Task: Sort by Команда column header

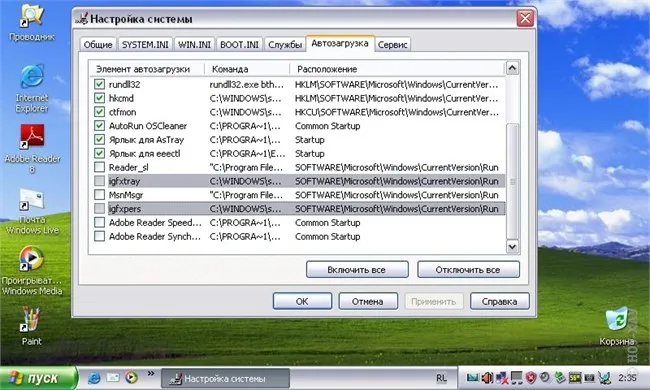Action: click(x=247, y=69)
